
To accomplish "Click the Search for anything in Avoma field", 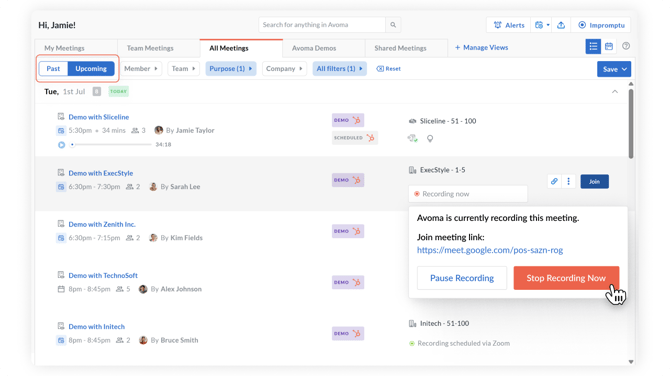I will (322, 25).
